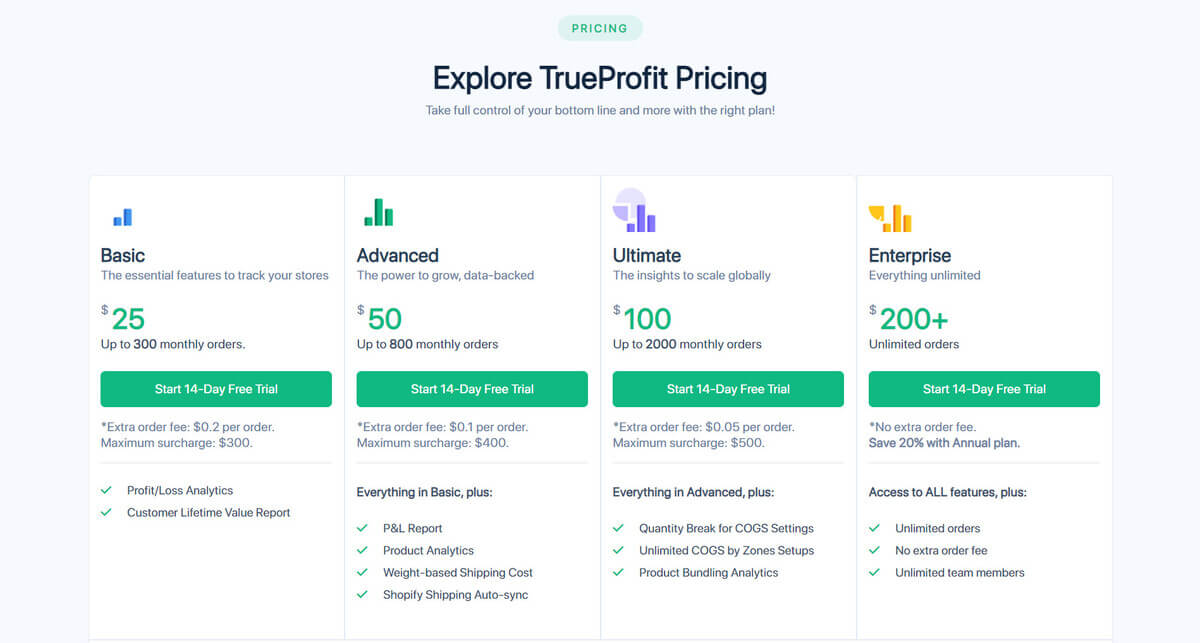Click the yellow chart icon above Enterprise
Viewport: 1200px width, 643px height.
click(891, 214)
